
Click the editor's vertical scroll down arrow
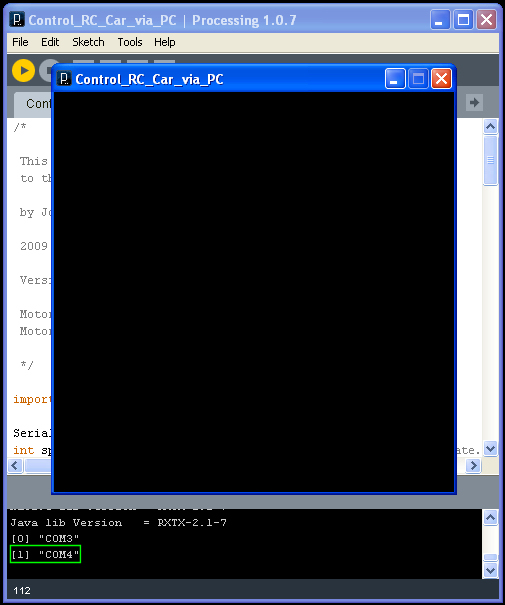coord(490,449)
